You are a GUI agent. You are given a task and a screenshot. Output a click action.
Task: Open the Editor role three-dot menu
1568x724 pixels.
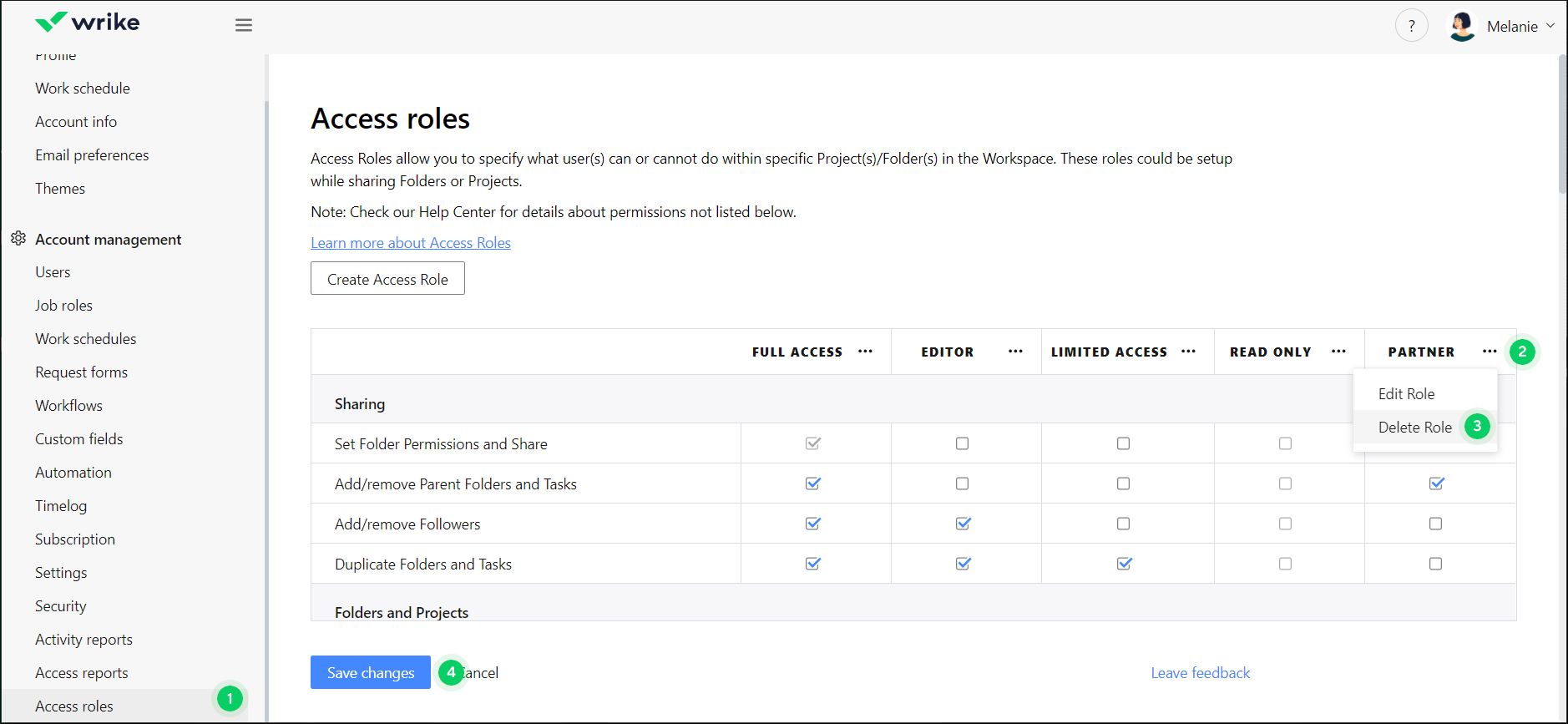point(1015,352)
